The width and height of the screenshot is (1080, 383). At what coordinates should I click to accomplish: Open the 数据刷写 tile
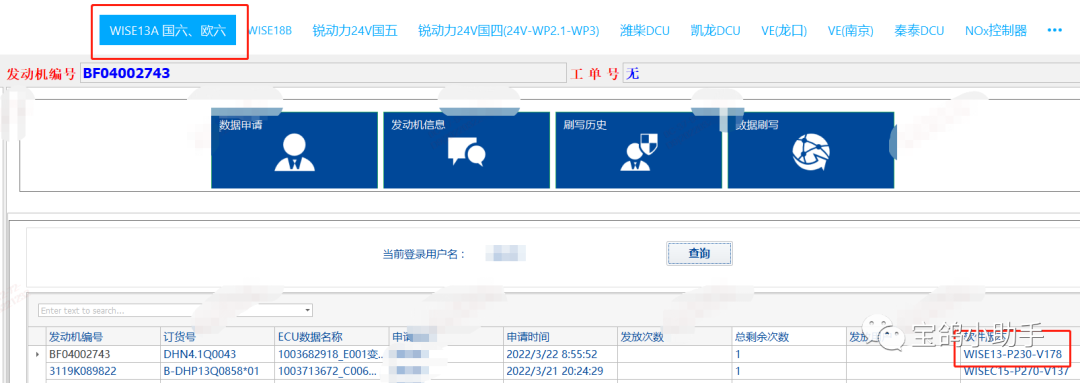[x=811, y=149]
